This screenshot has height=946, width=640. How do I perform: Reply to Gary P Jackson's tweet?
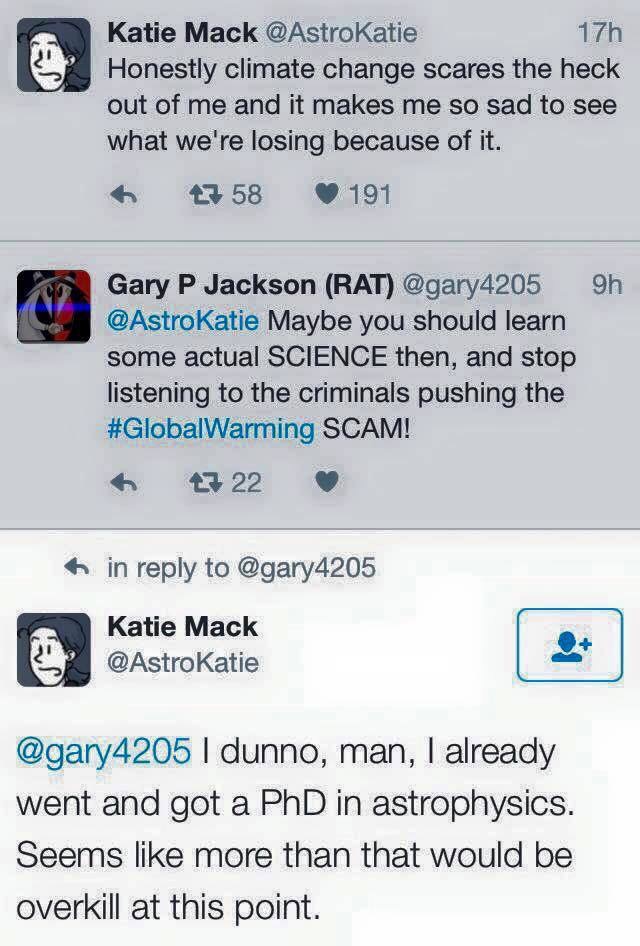122,483
